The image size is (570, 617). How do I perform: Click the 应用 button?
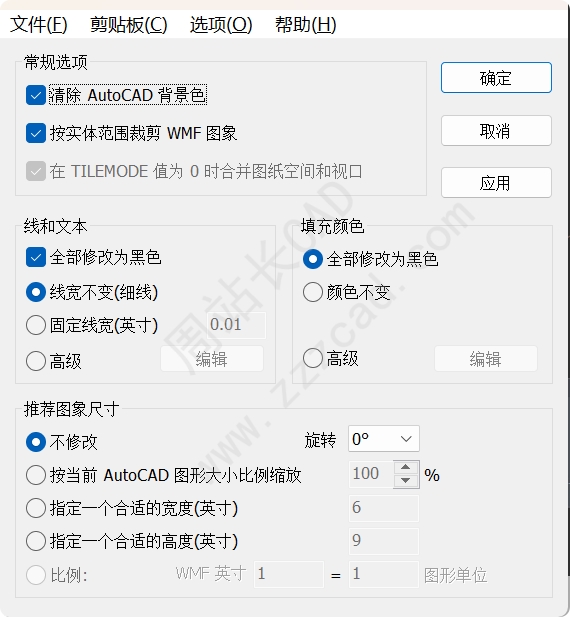pyautogui.click(x=496, y=183)
